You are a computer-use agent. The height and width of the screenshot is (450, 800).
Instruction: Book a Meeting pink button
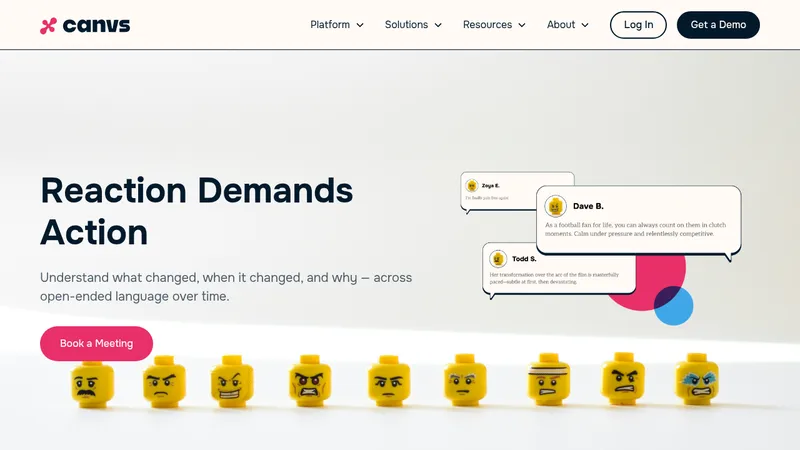coord(96,343)
